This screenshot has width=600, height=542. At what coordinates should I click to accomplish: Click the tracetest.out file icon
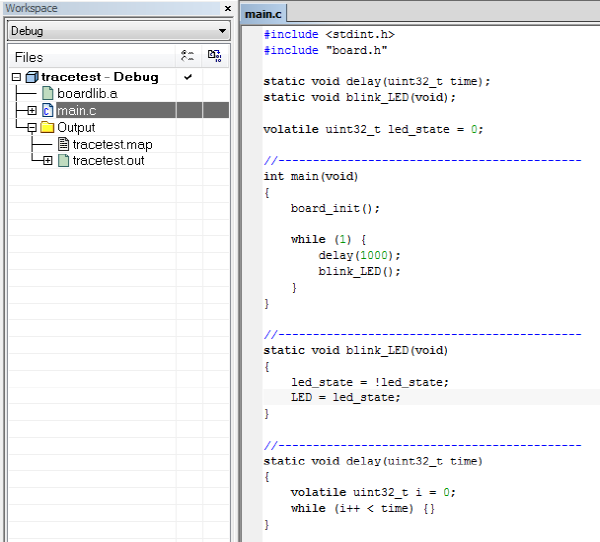pos(63,161)
